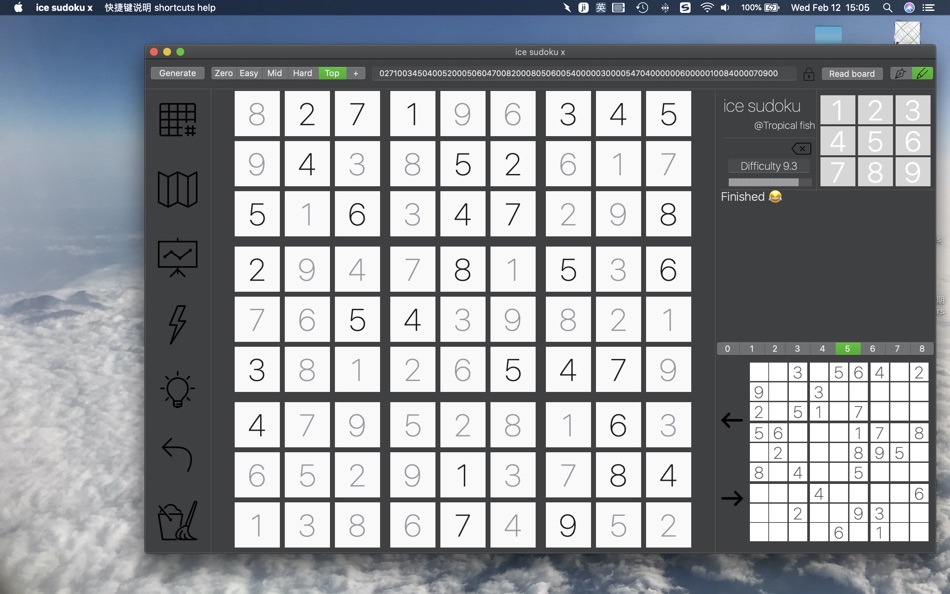This screenshot has width=950, height=594.
Task: Switch to history tab 2
Action: [774, 349]
